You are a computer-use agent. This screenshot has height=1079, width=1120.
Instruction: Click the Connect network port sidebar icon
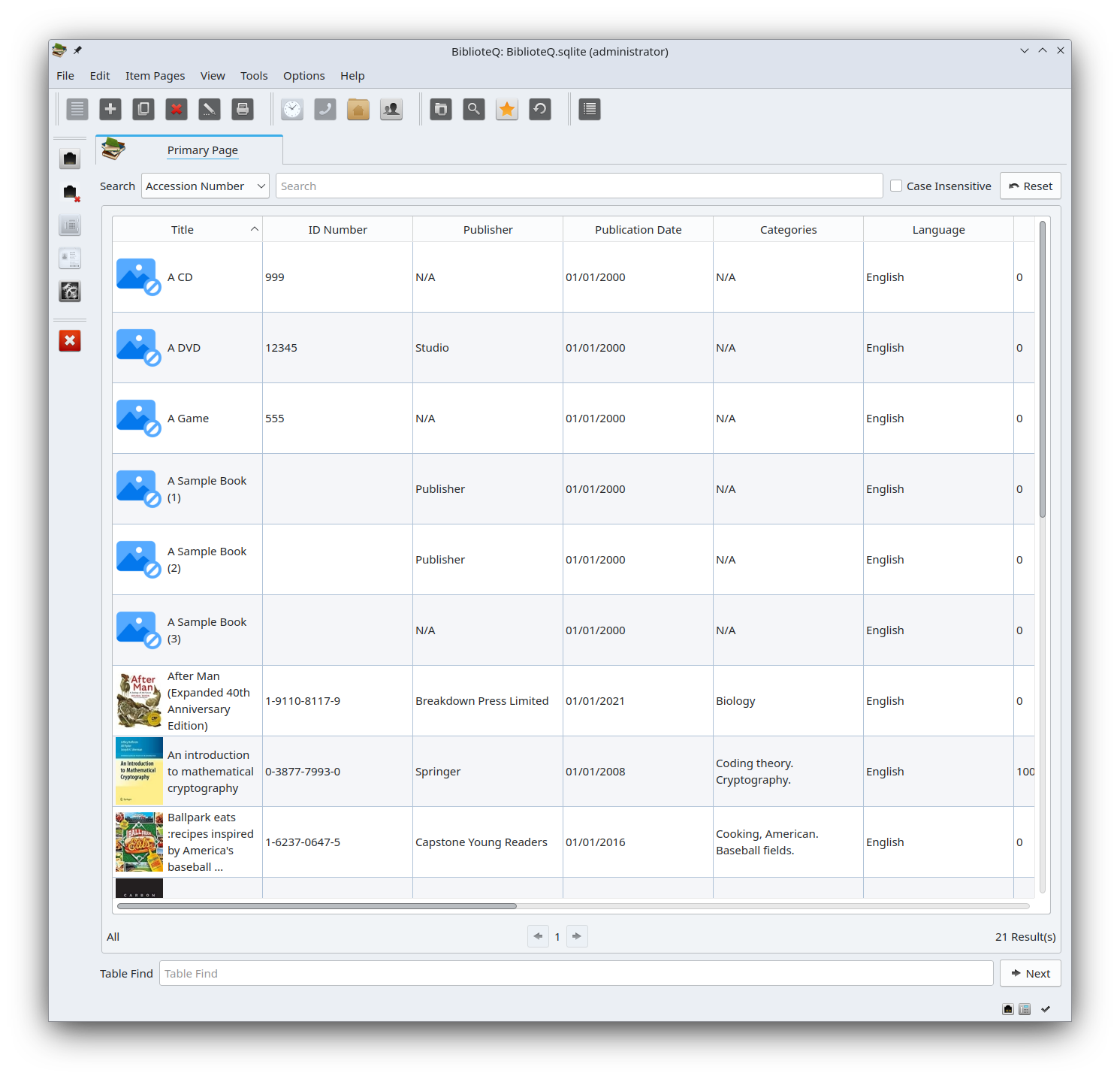coord(70,159)
